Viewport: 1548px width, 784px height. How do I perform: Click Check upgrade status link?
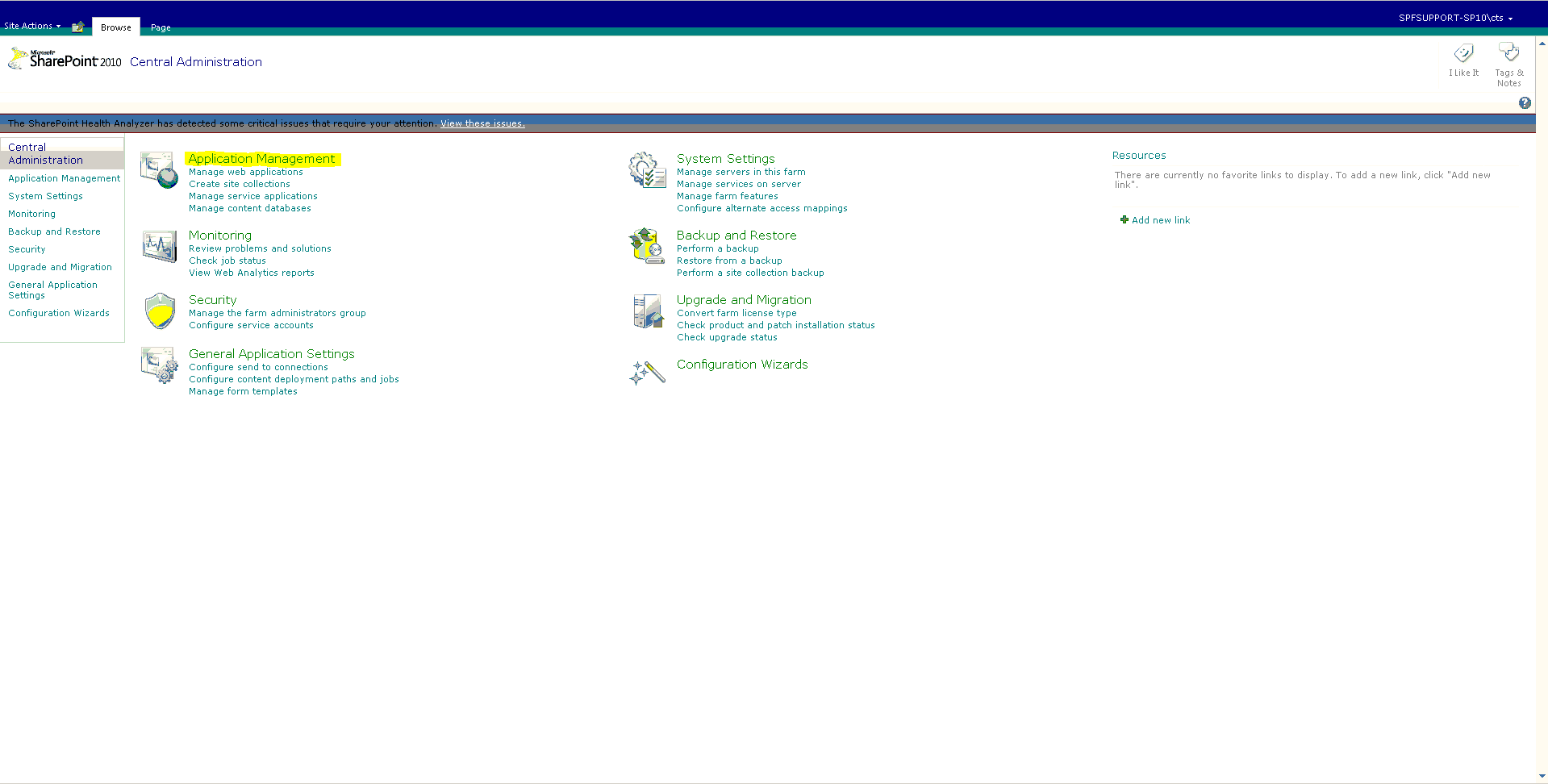point(727,337)
